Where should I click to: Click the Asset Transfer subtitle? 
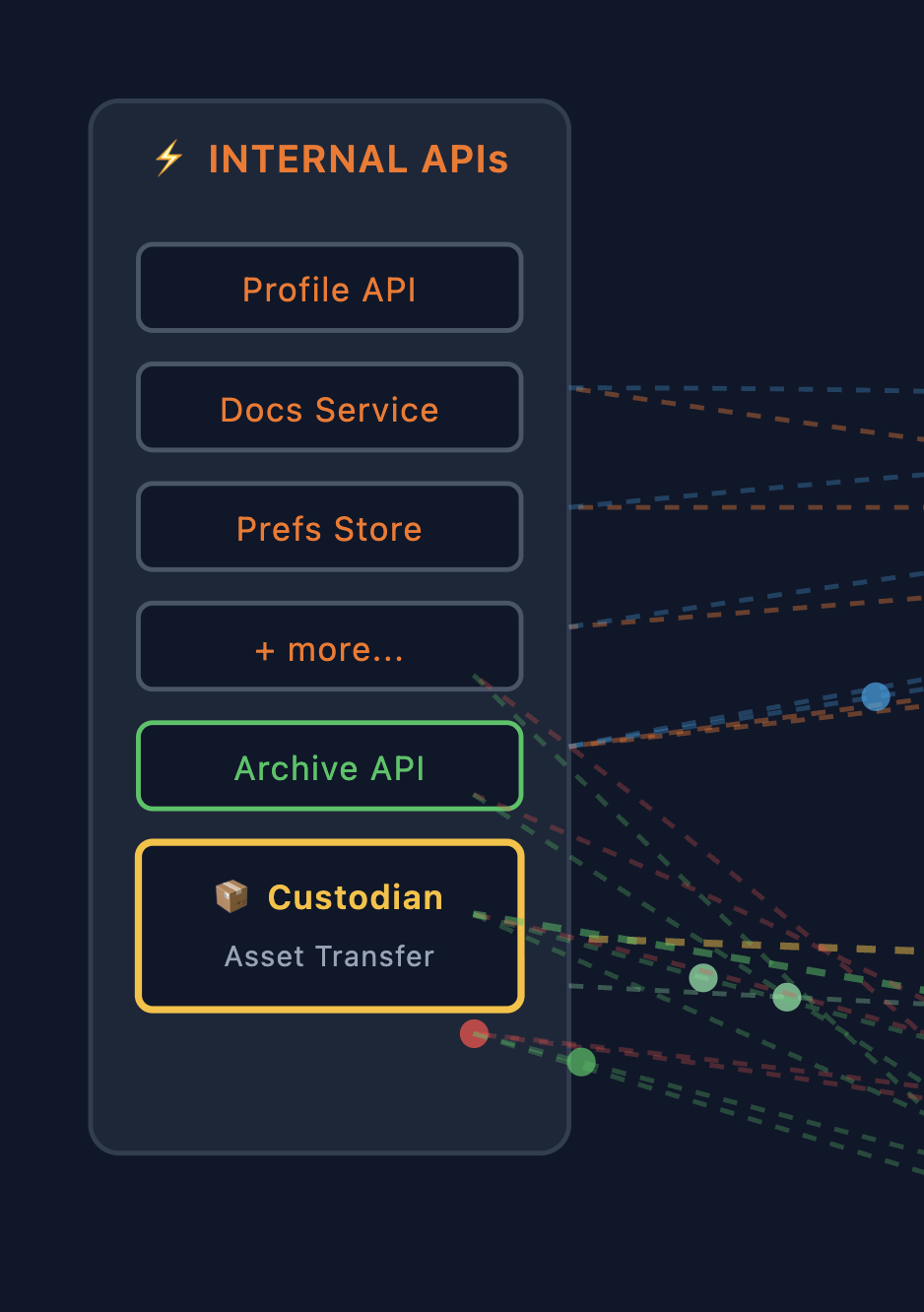329,956
